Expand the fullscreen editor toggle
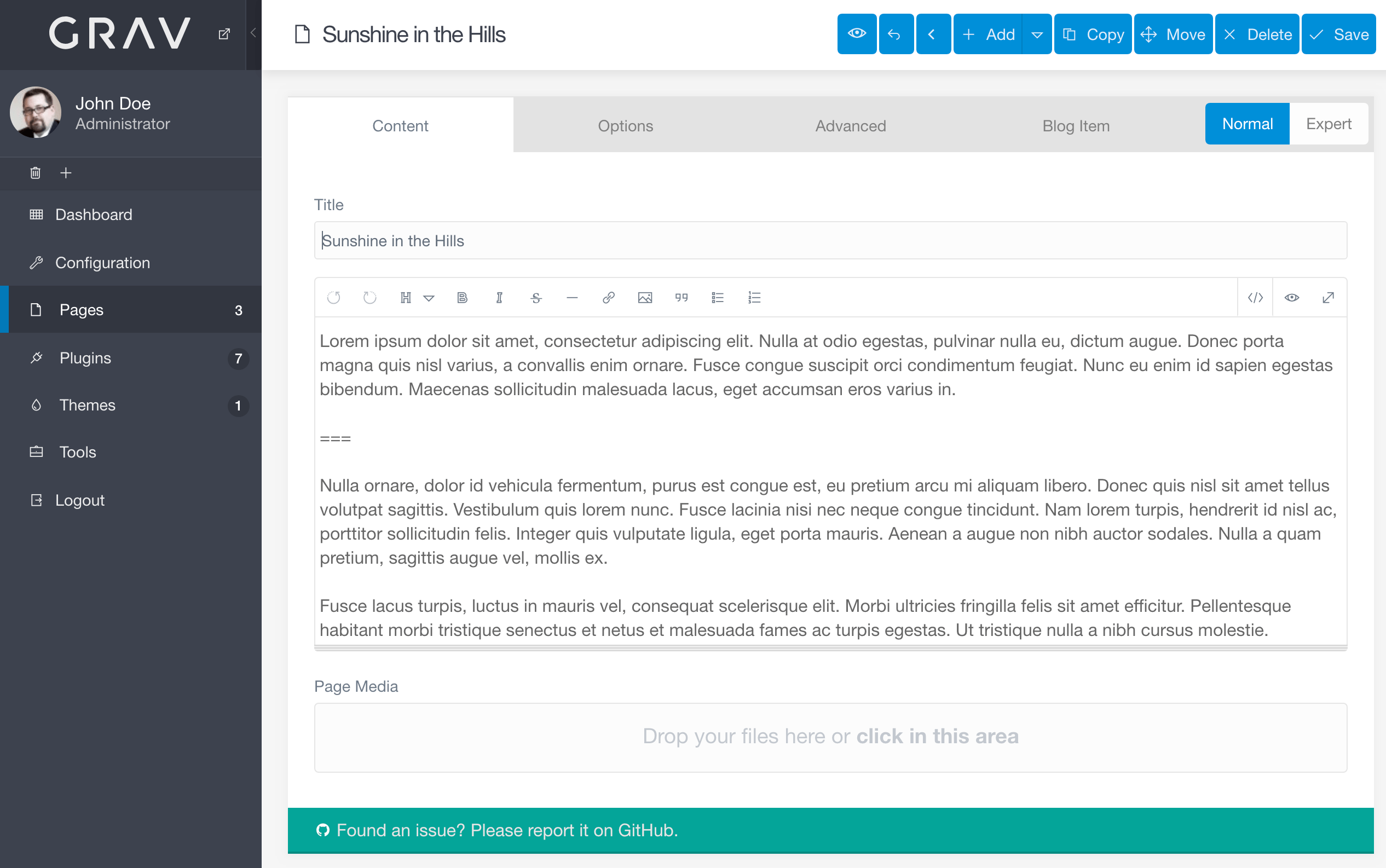 pos(1328,297)
